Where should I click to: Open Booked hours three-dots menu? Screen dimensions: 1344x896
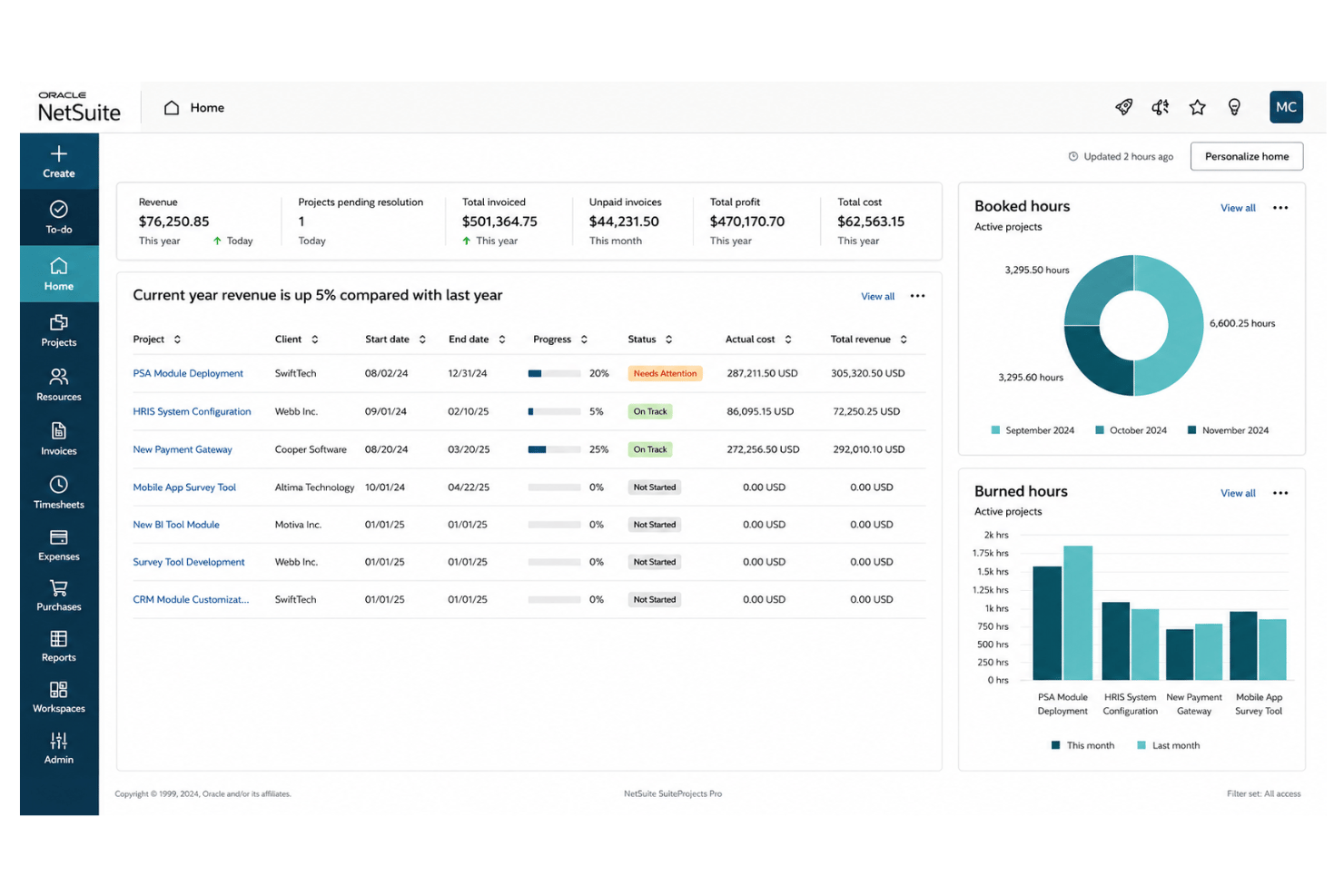tap(1280, 208)
